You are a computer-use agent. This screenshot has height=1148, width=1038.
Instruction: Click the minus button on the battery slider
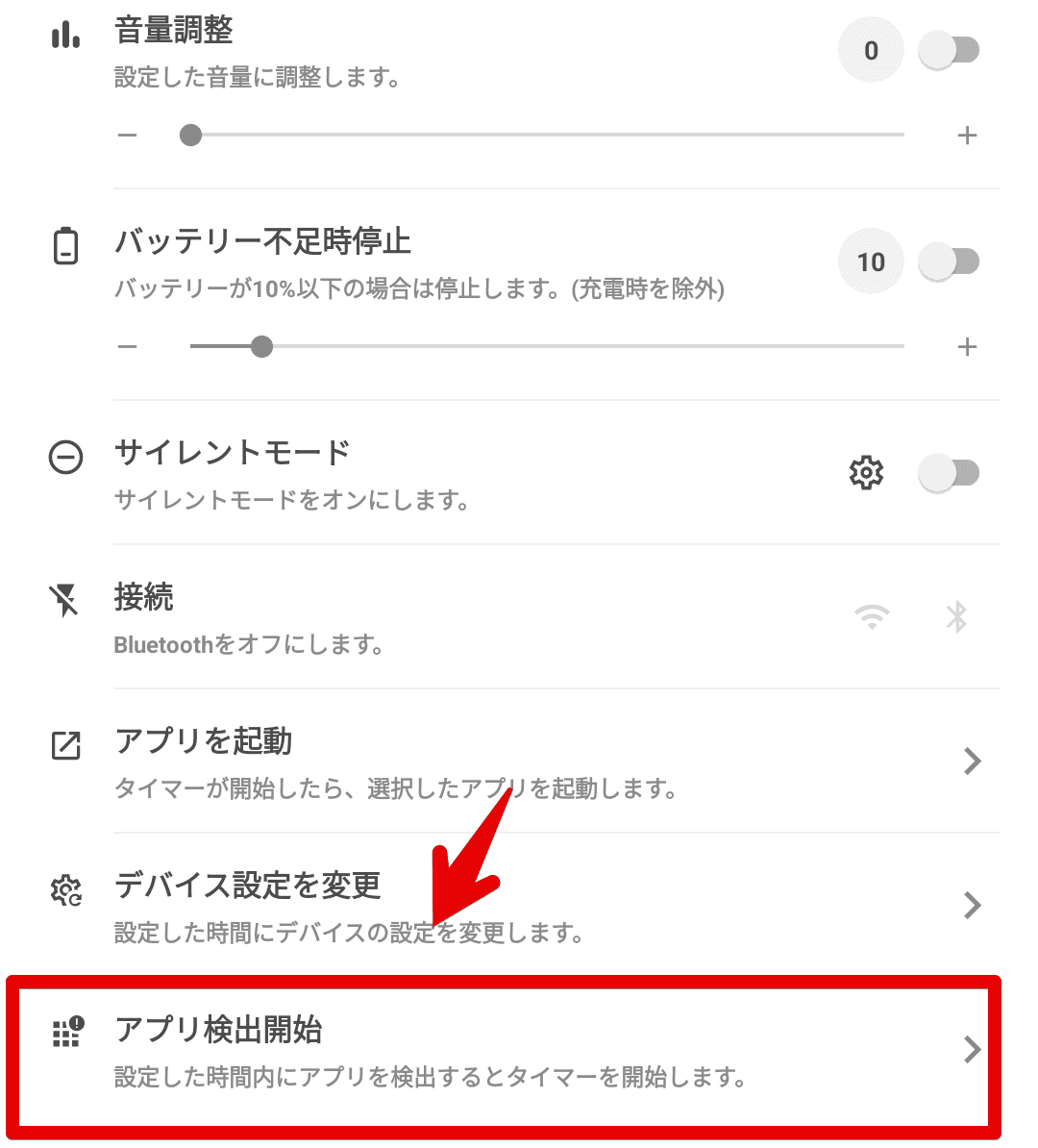point(128,346)
